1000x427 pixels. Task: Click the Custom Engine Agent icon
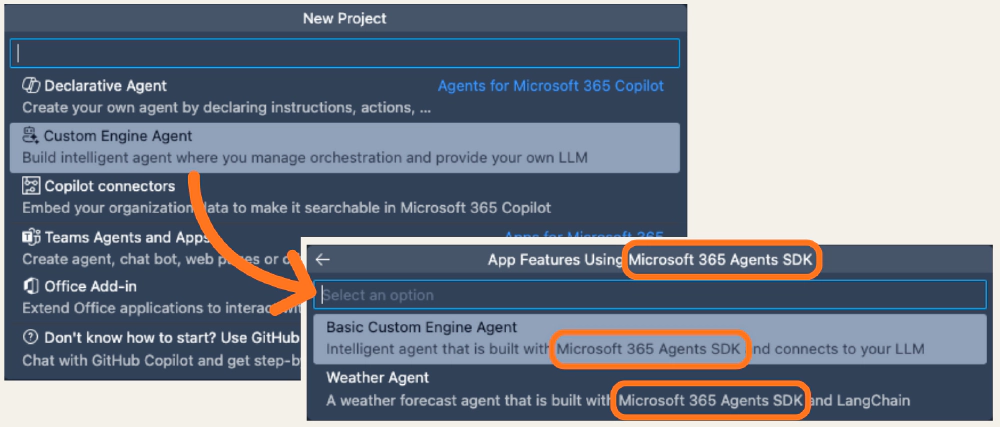pyautogui.click(x=31, y=136)
